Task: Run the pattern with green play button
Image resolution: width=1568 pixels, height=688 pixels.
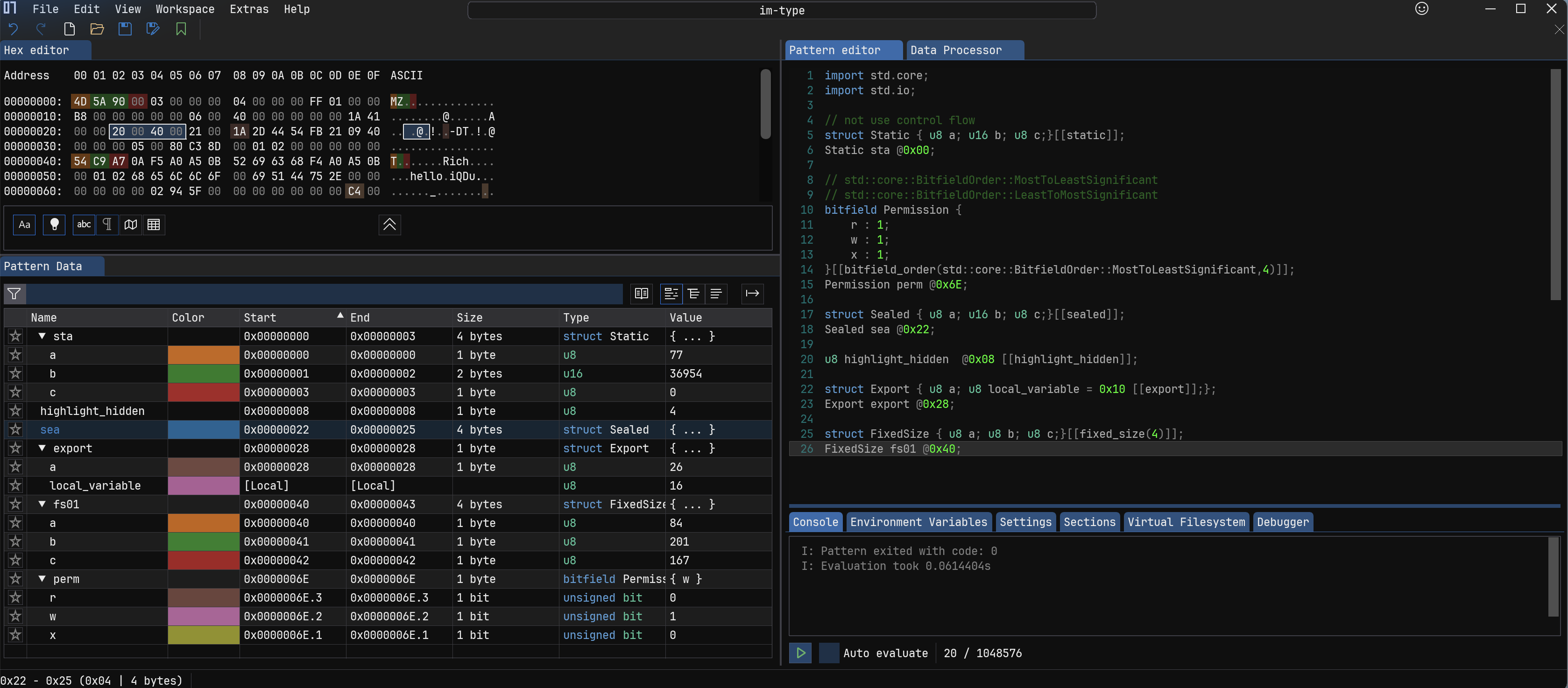Action: click(800, 653)
